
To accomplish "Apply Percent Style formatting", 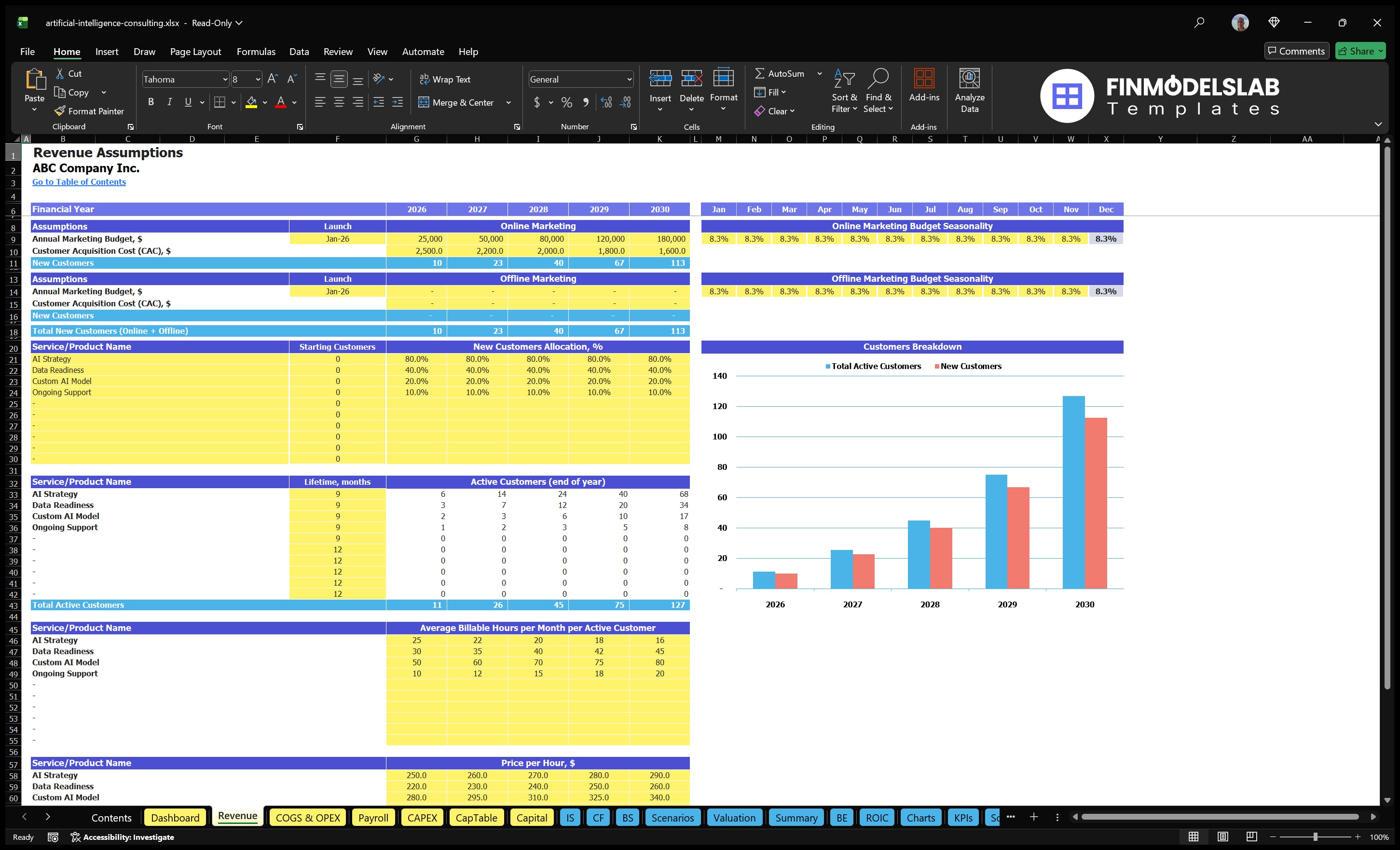I will tap(566, 103).
